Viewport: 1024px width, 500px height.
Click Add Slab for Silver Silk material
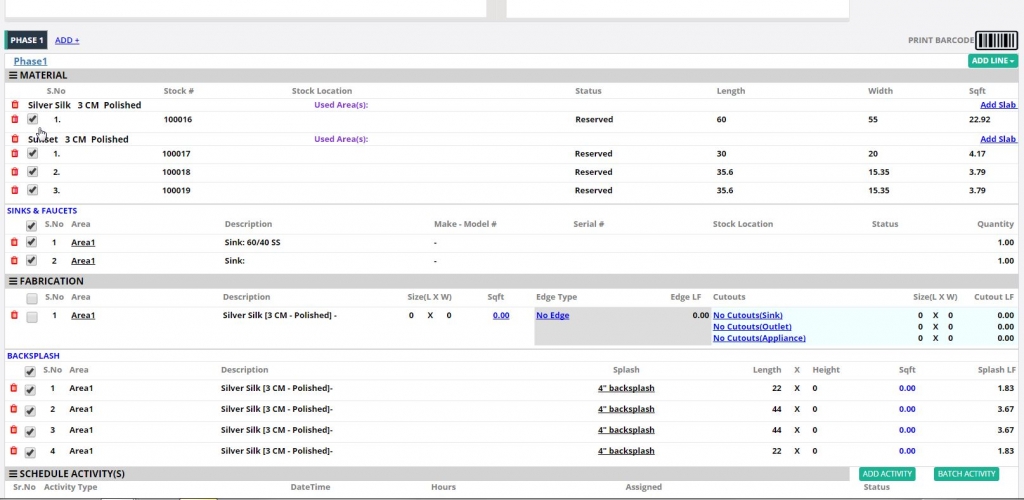998,104
